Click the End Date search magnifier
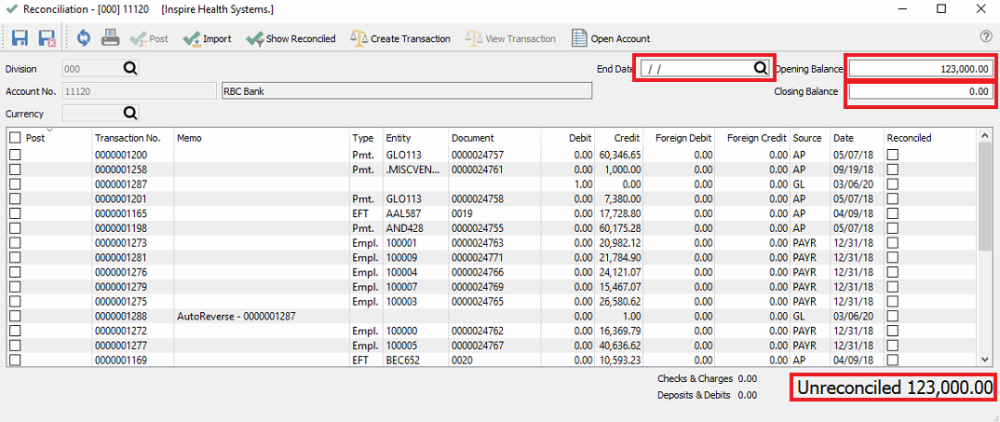Image resolution: width=1000 pixels, height=422 pixels. [x=760, y=69]
